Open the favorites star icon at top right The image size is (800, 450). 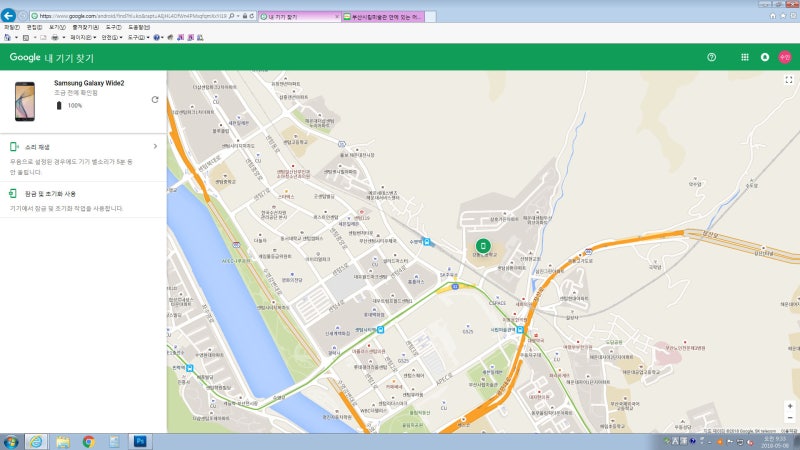(783, 16)
